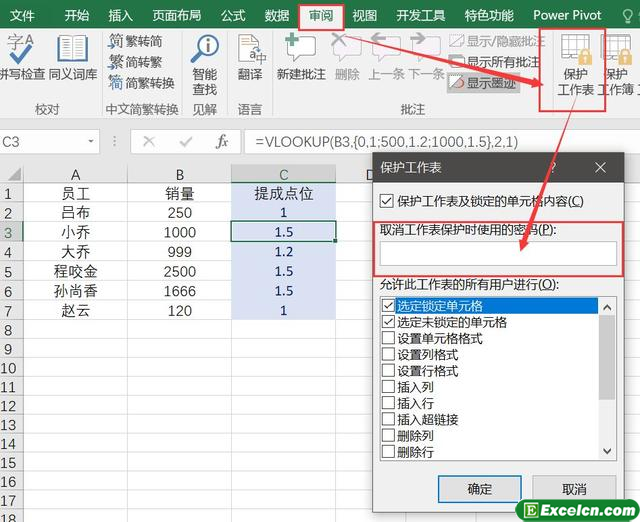The image size is (640, 522).
Task: Toggle 显示/隐藏批注
Action: point(497,41)
